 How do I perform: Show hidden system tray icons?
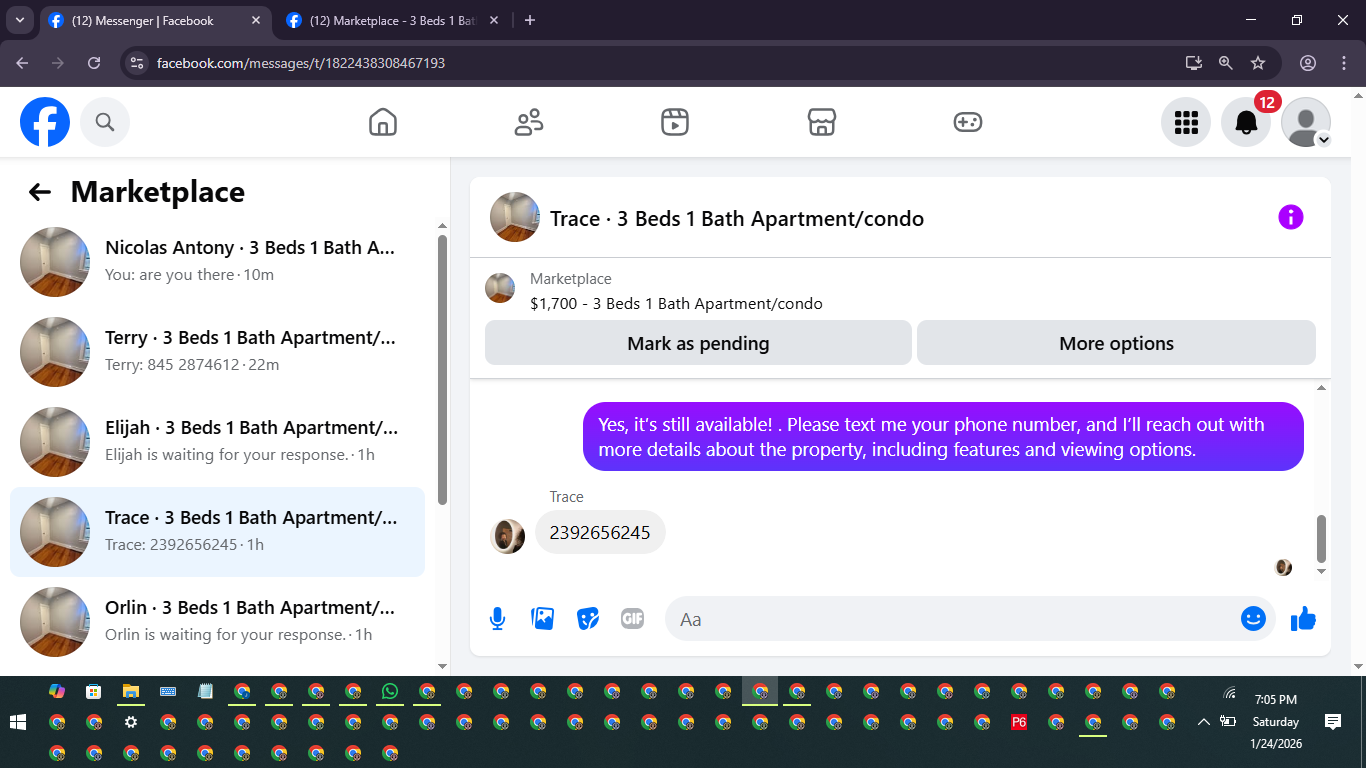(x=1203, y=722)
